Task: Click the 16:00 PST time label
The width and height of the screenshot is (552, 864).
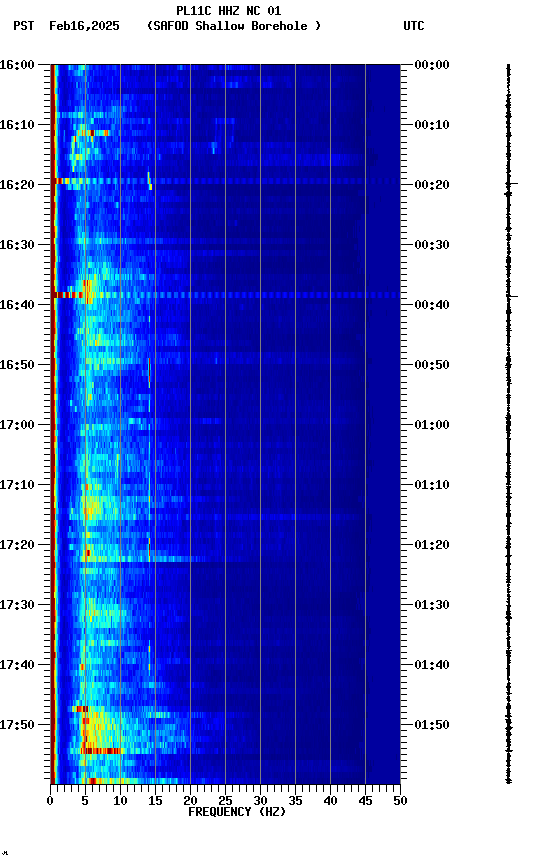Action: point(17,64)
